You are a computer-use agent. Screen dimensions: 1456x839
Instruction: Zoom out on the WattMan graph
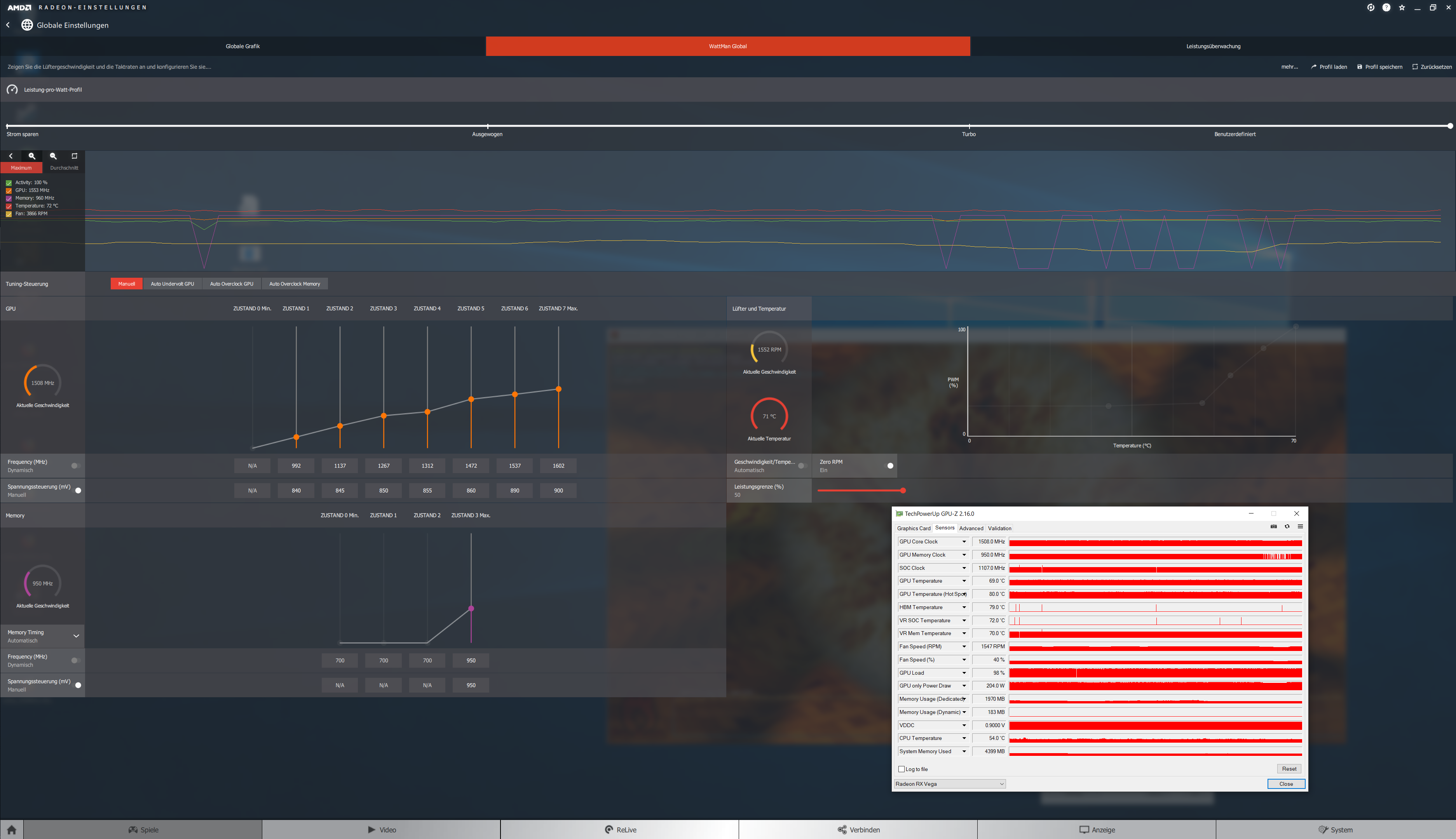point(53,156)
